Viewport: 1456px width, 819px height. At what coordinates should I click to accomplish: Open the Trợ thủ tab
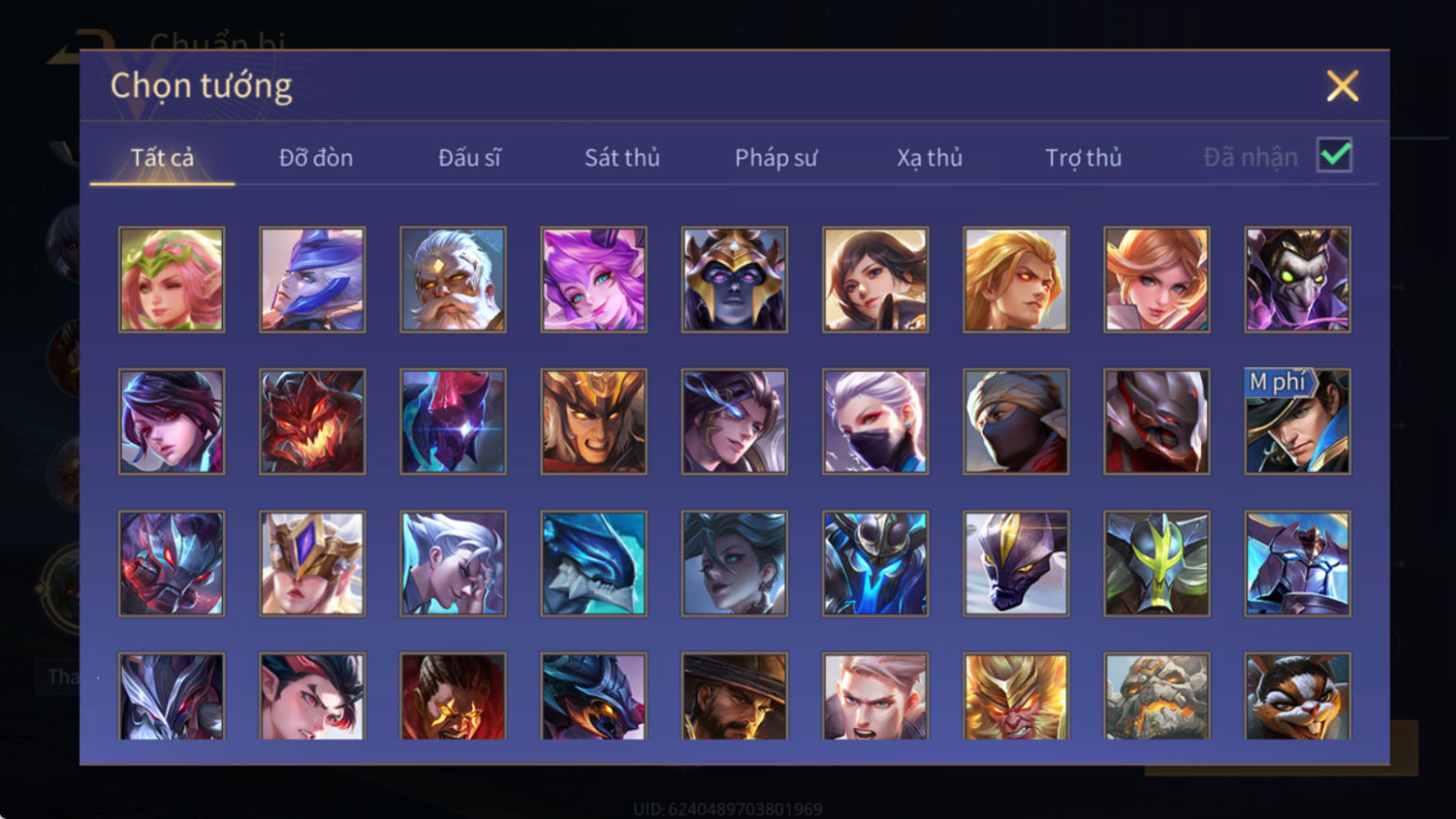1083,157
